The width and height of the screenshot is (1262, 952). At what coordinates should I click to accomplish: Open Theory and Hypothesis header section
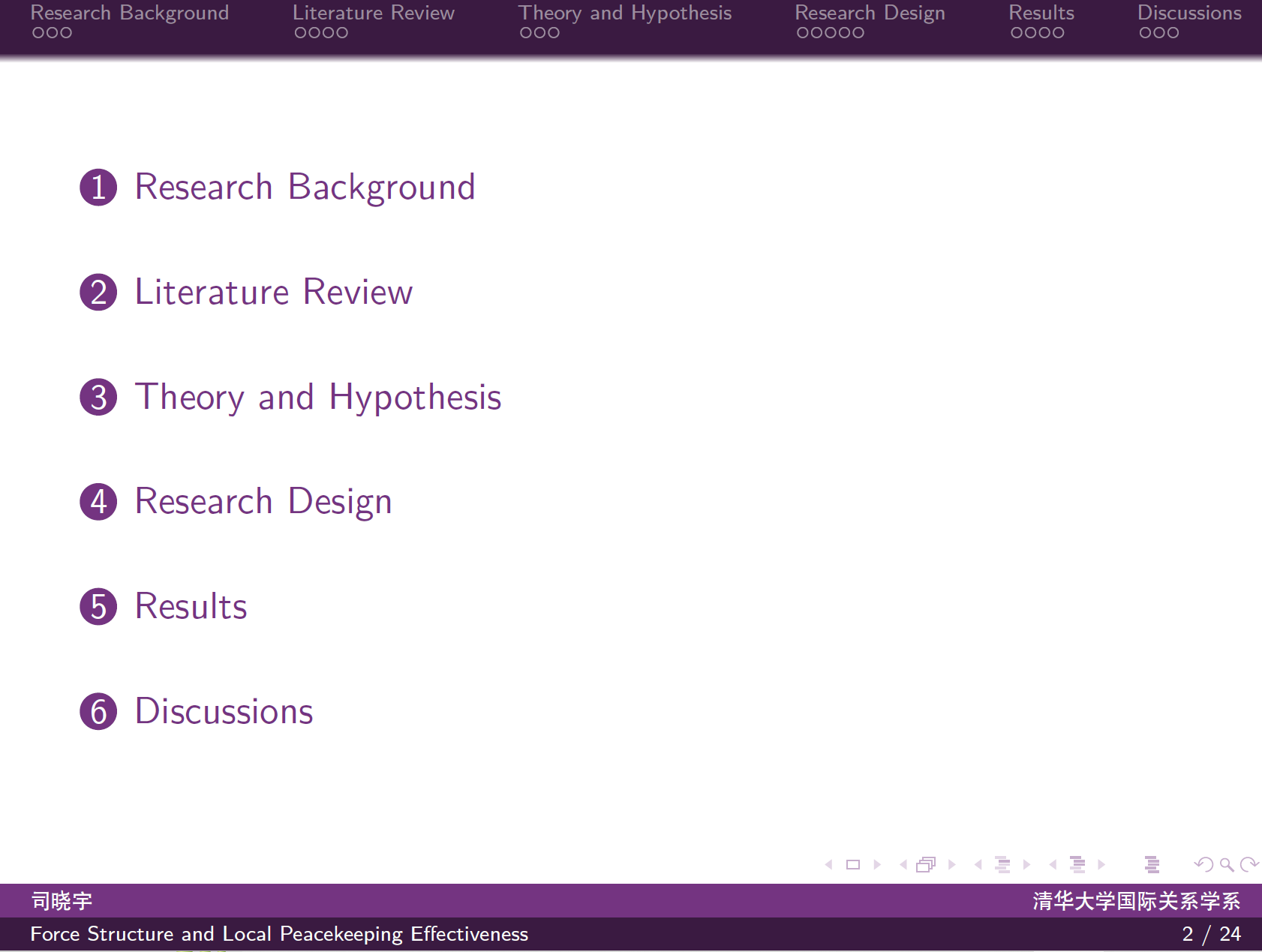(625, 13)
